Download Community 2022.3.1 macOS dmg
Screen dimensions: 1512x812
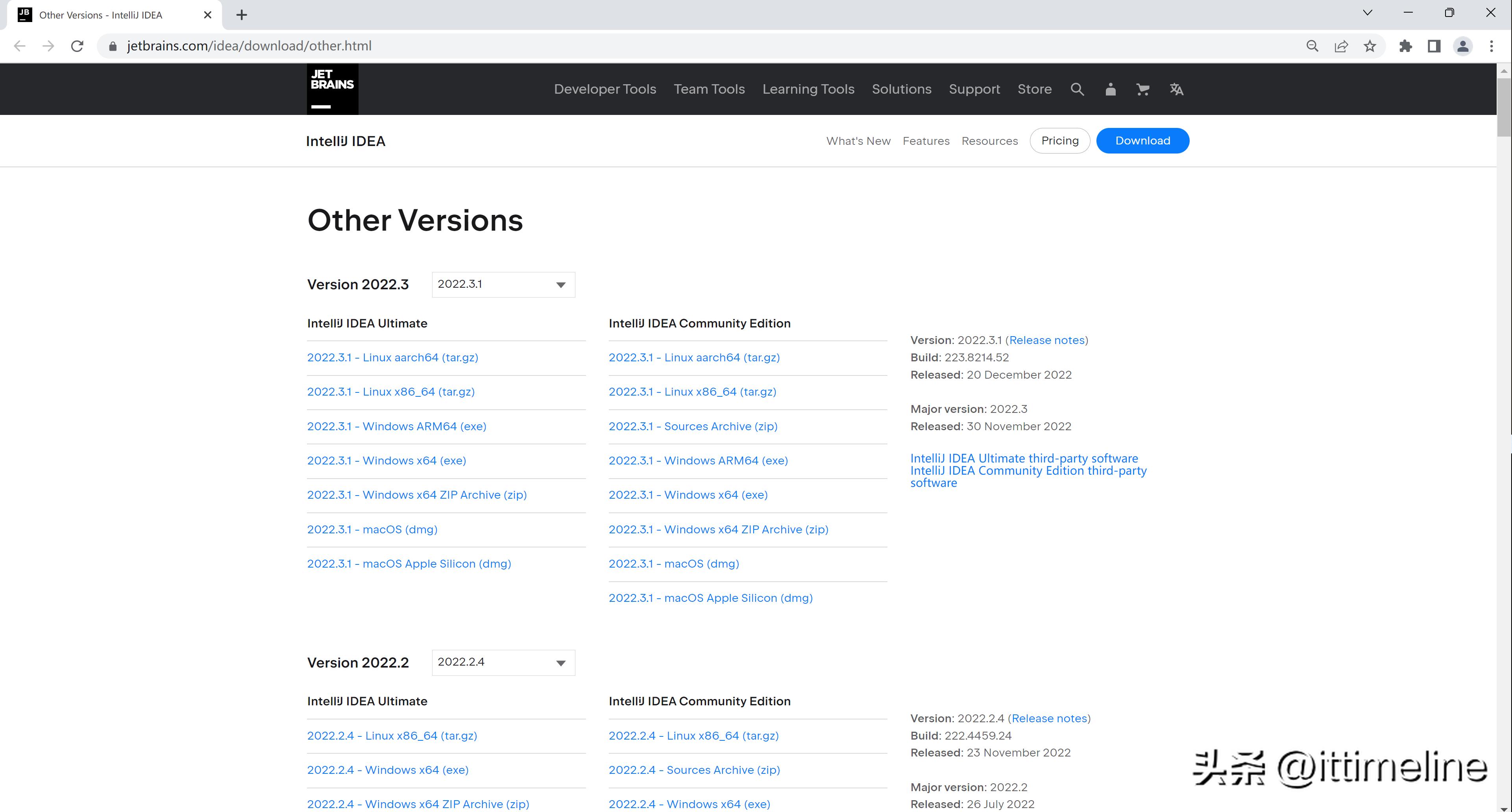pos(674,564)
